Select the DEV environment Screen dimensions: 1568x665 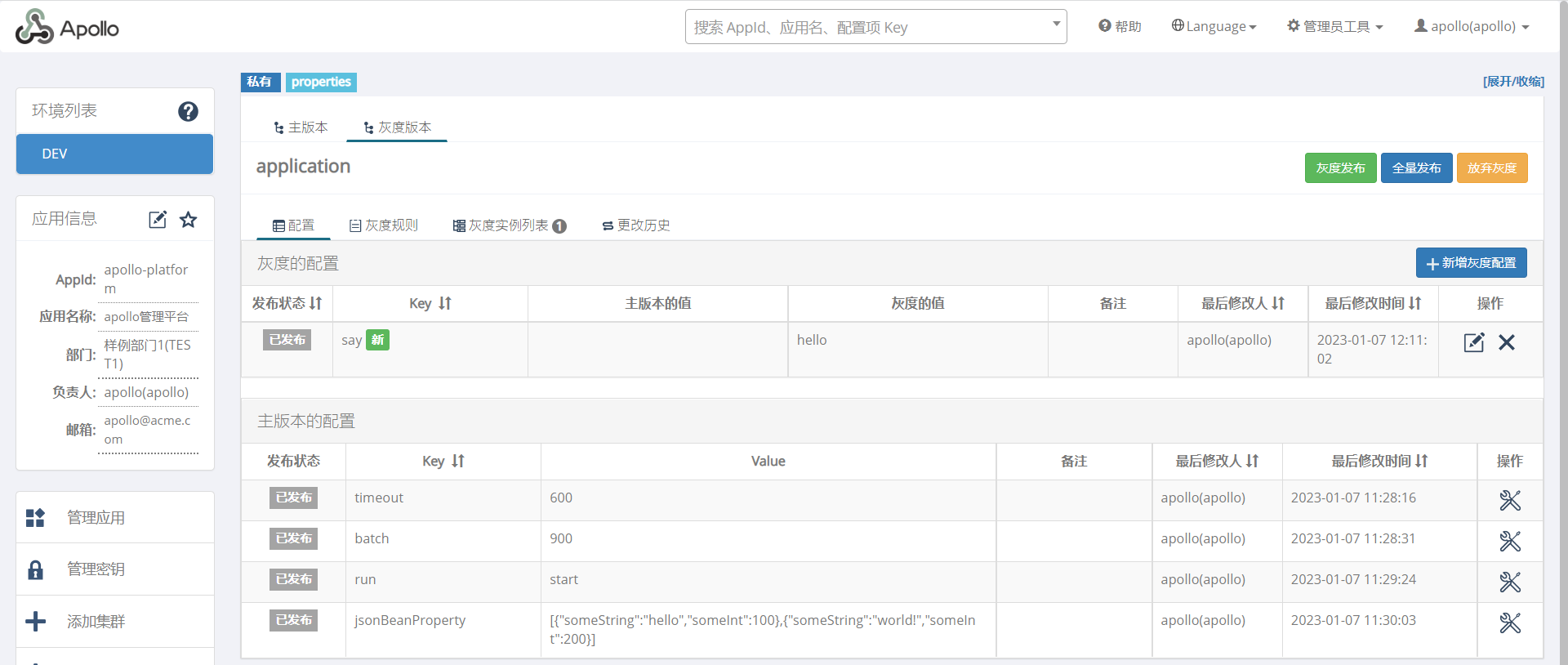[x=114, y=154]
